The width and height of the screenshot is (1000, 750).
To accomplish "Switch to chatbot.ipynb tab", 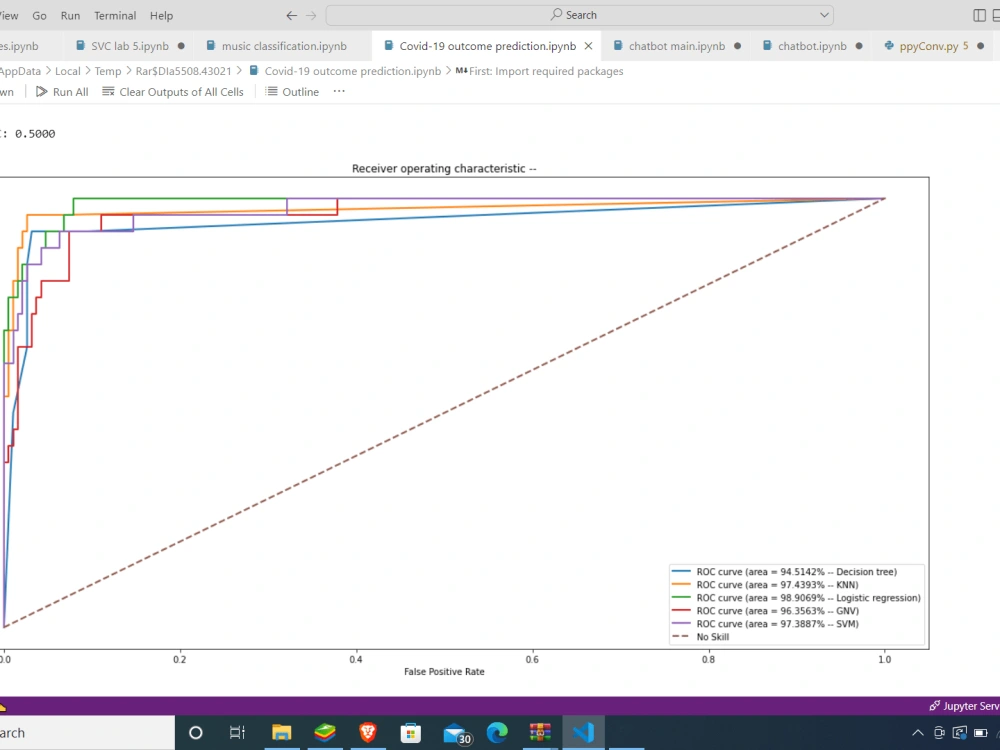I will [812, 46].
